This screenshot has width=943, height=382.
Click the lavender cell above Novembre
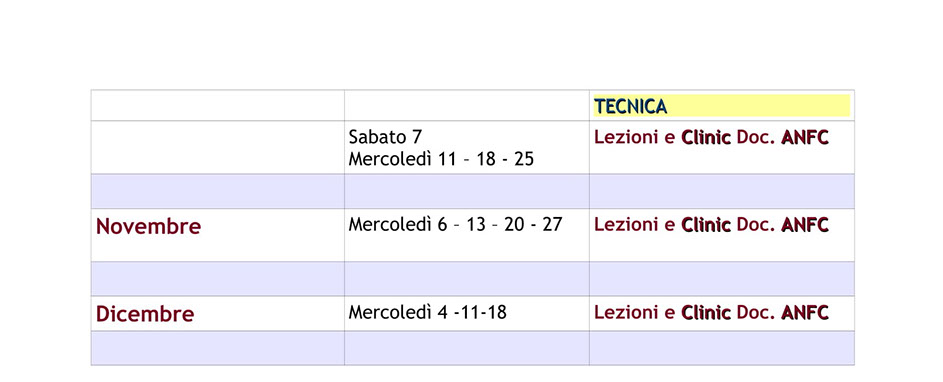point(218,191)
